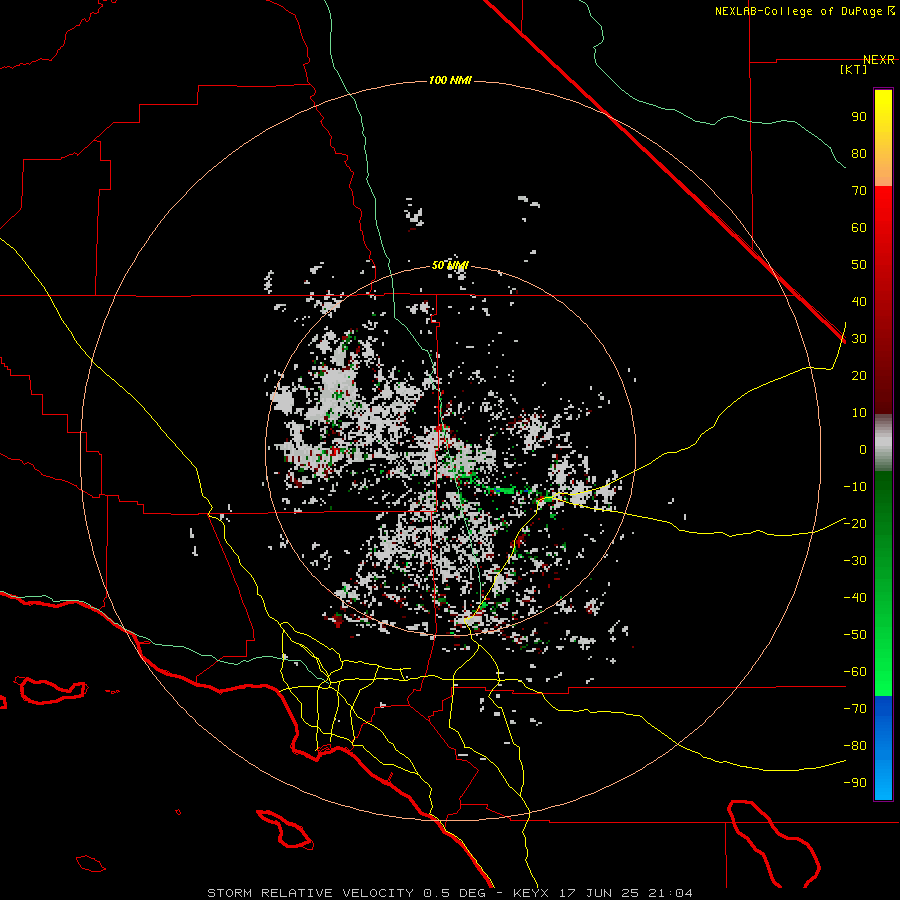Viewport: 900px width, 900px height.
Task: Pick the gray zero-velocity segment of the color bar
Action: 883,443
